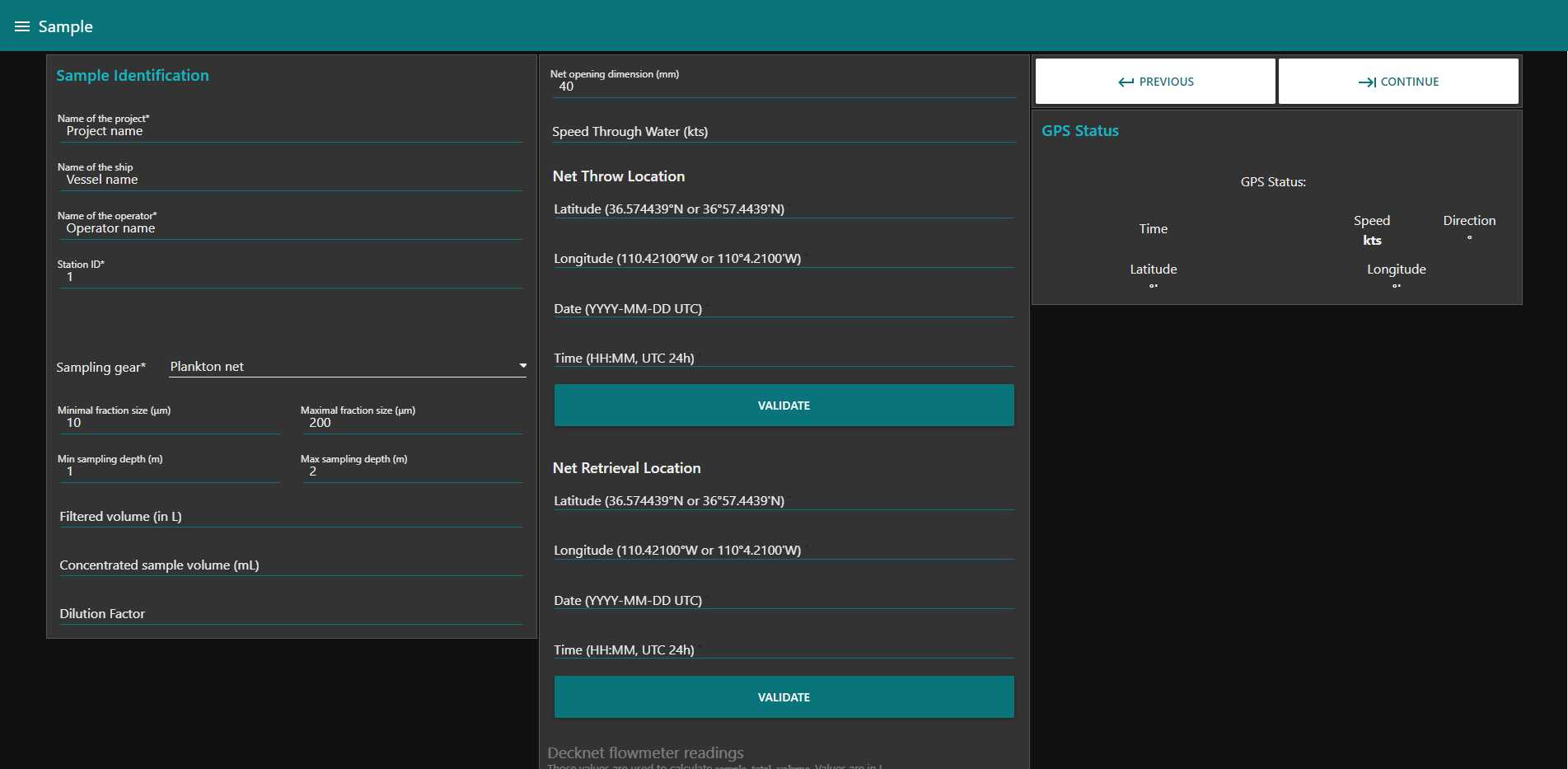Click the Speed Through Water field
This screenshot has height=769, width=1568.
(x=783, y=132)
